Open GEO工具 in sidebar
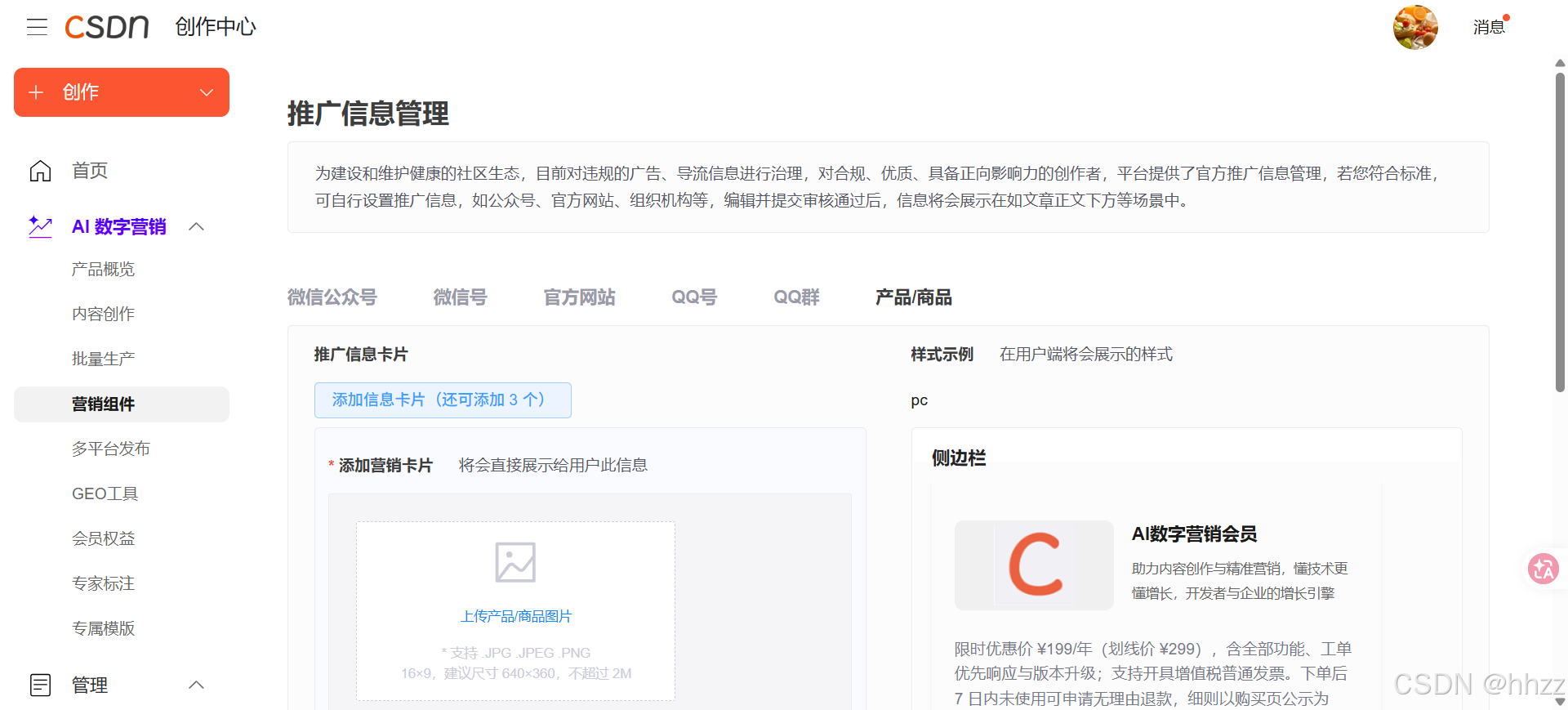 (105, 493)
